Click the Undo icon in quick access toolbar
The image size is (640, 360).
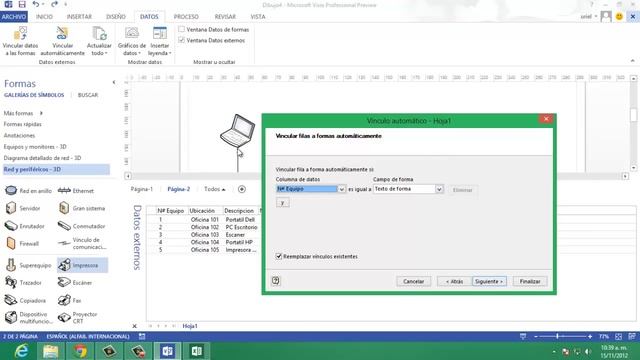[x=36, y=4]
